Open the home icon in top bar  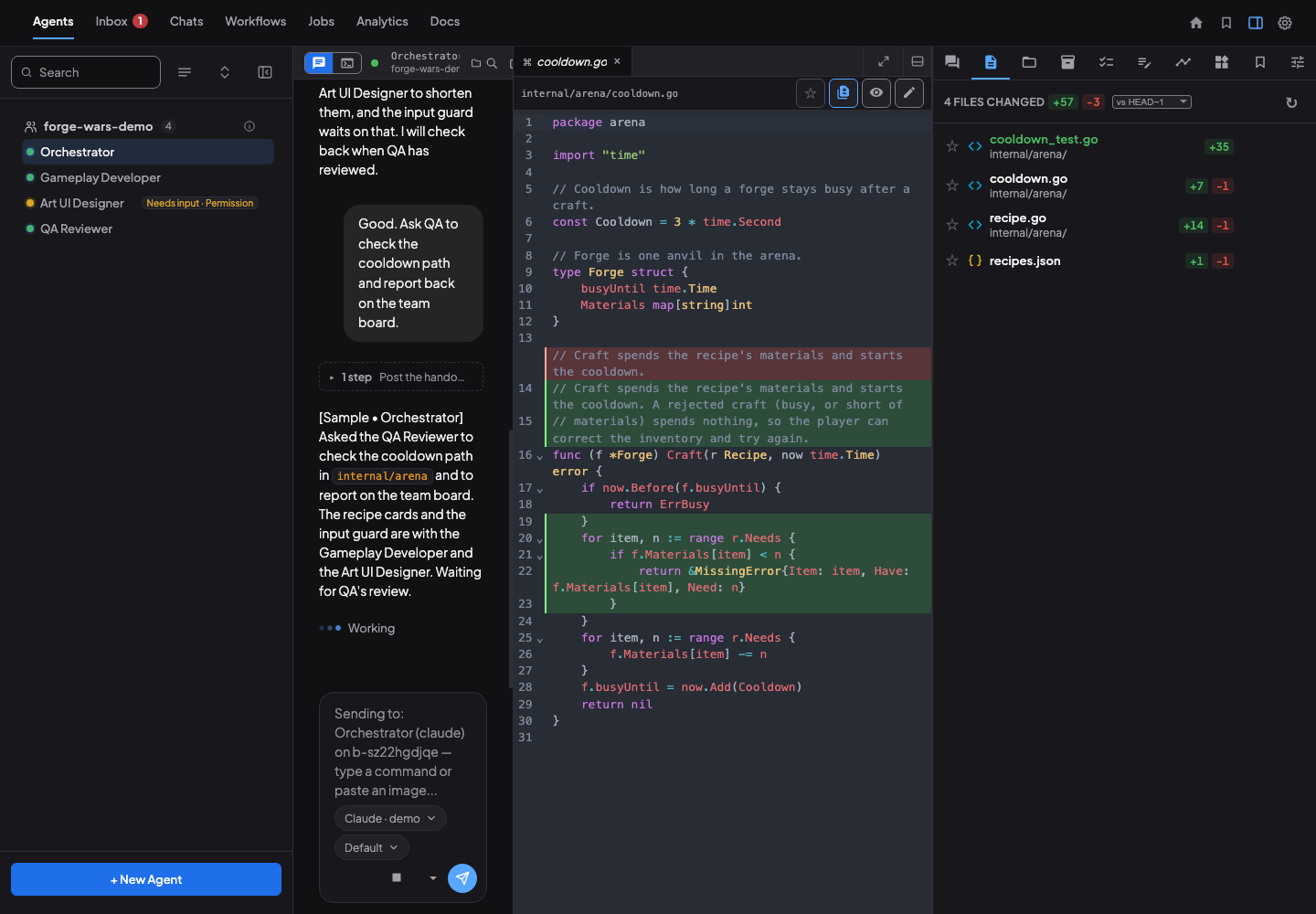click(1196, 23)
